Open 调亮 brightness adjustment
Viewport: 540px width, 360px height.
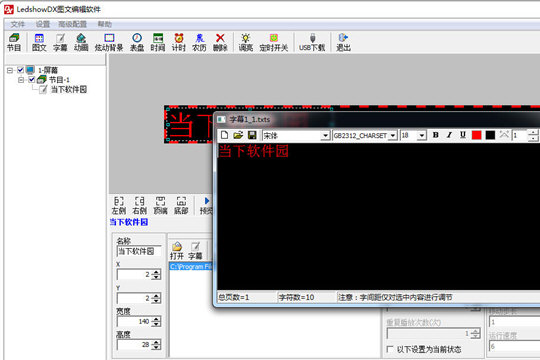point(246,42)
